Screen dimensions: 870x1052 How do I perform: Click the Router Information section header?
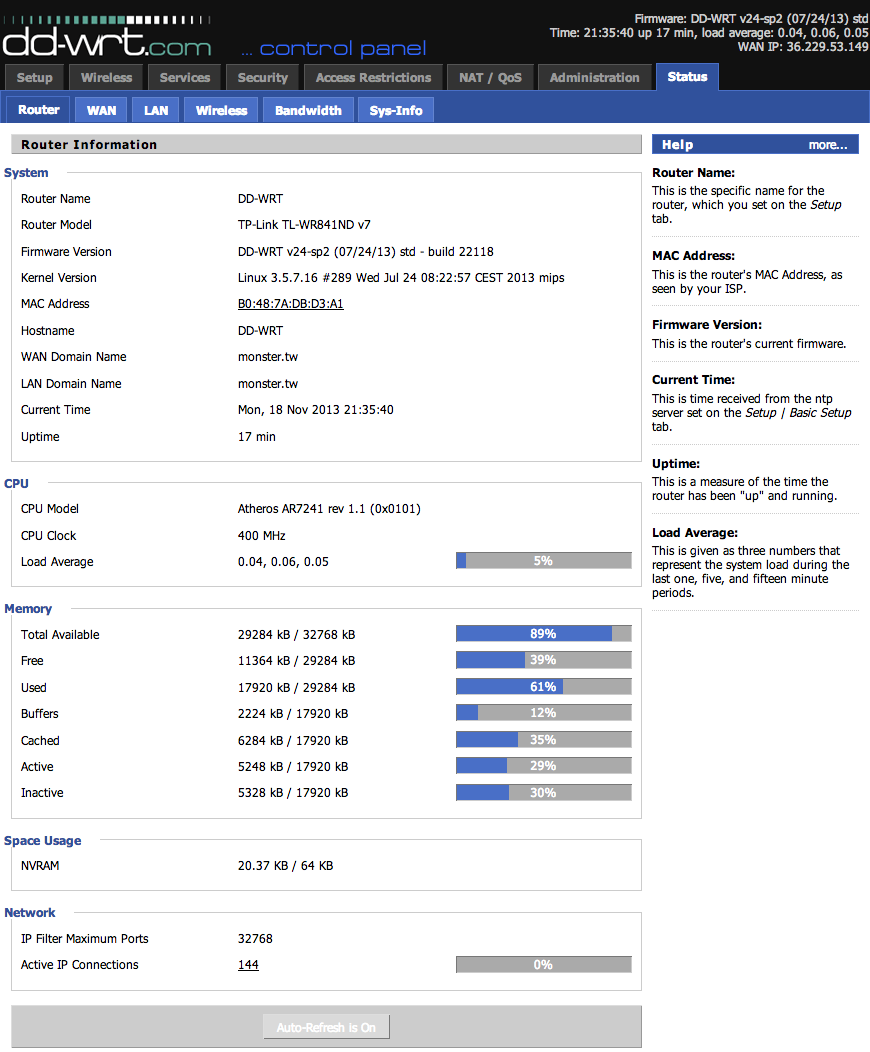[326, 144]
